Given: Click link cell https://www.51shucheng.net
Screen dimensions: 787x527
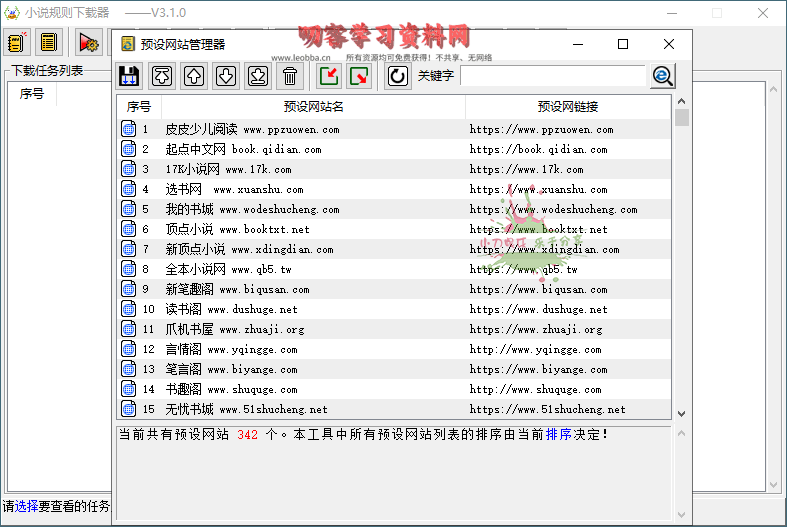Looking at the screenshot, I should click(548, 410).
